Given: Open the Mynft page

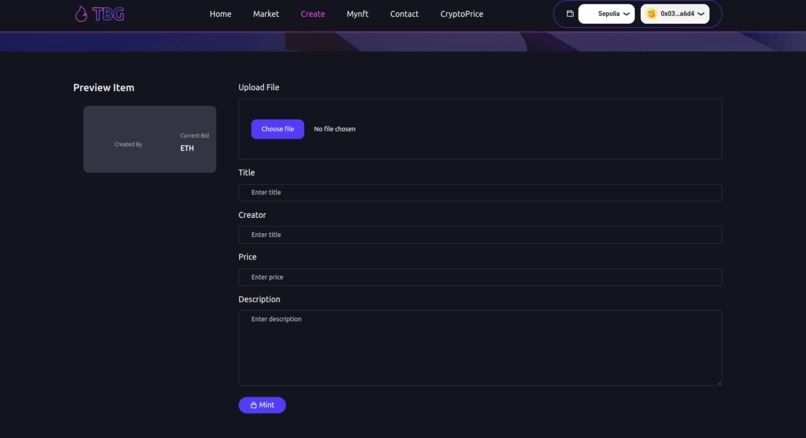Looking at the screenshot, I should (357, 14).
